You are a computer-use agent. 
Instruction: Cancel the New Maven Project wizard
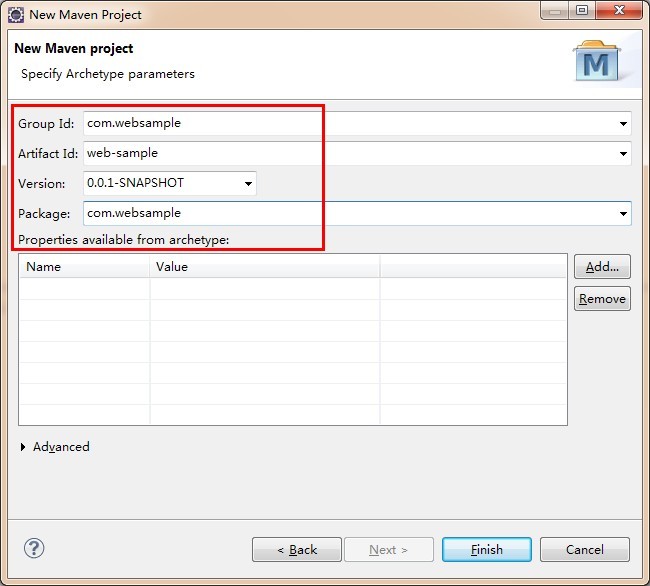coord(585,550)
